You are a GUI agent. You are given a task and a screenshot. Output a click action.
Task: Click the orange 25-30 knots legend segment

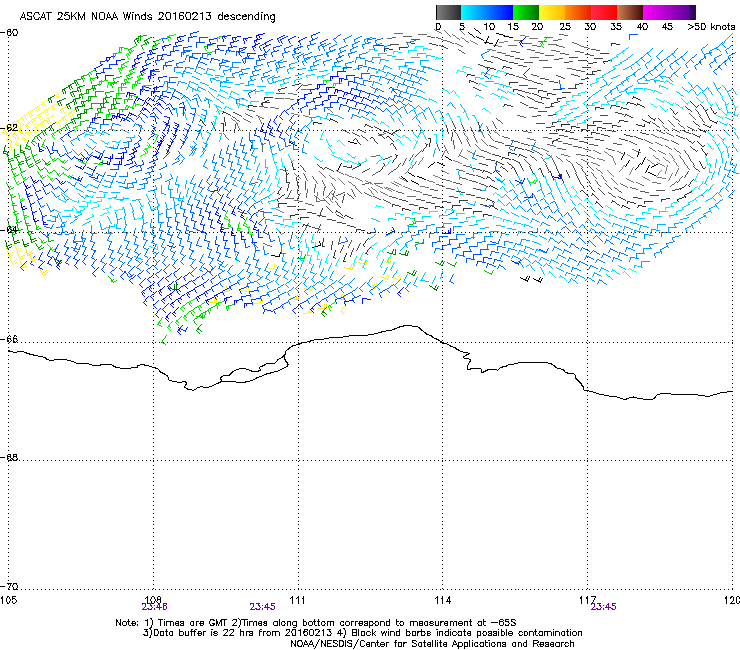click(578, 12)
